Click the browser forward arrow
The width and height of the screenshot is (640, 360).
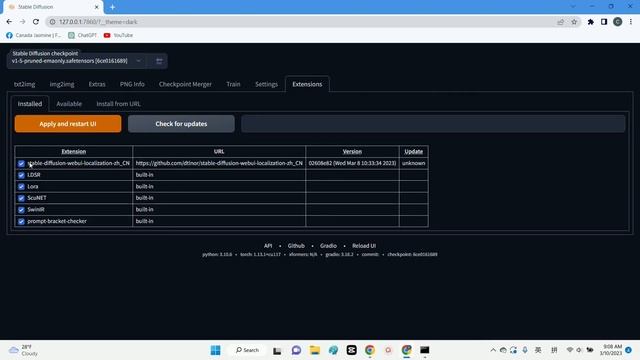point(22,22)
